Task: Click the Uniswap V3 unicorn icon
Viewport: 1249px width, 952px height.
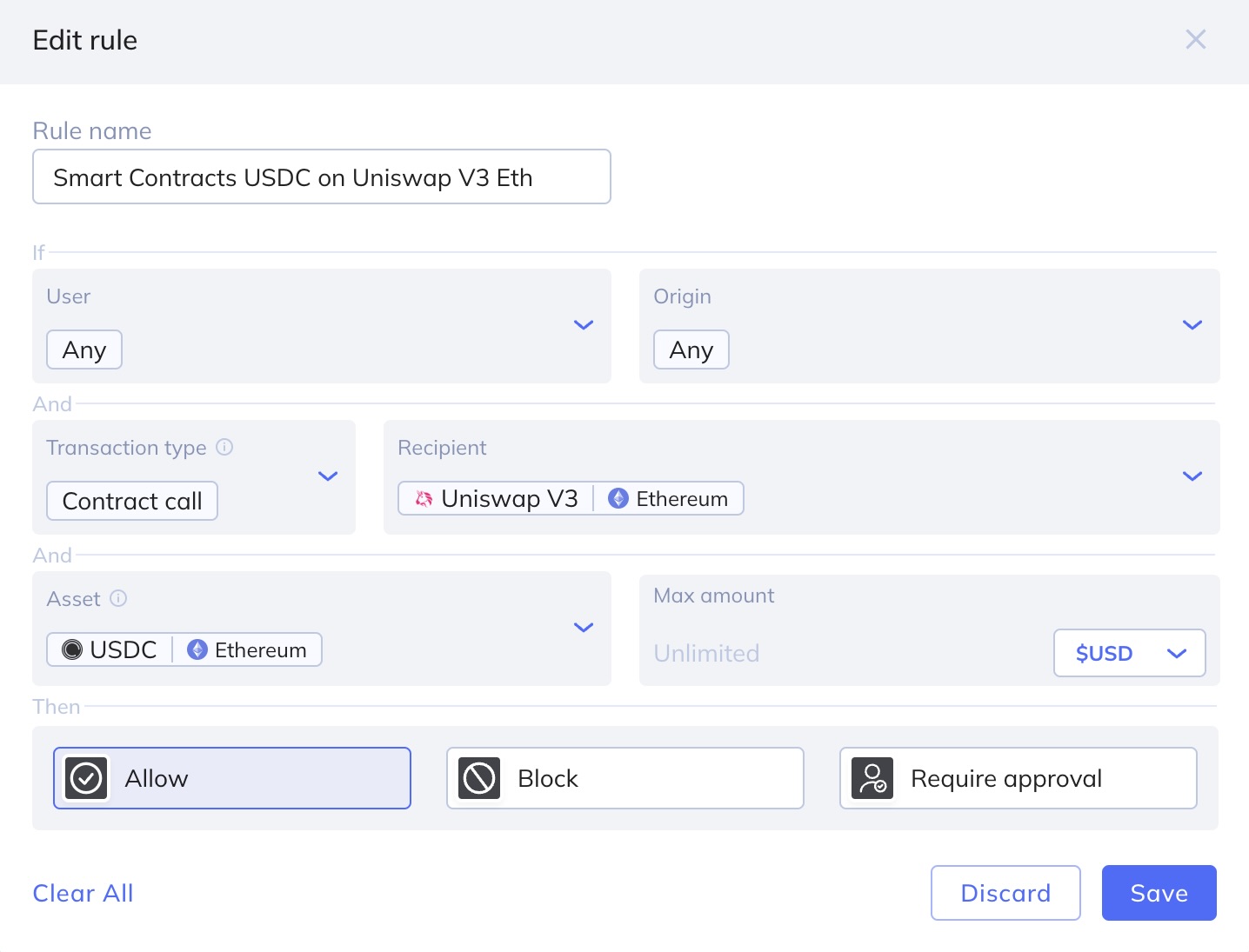Action: pyautogui.click(x=424, y=498)
